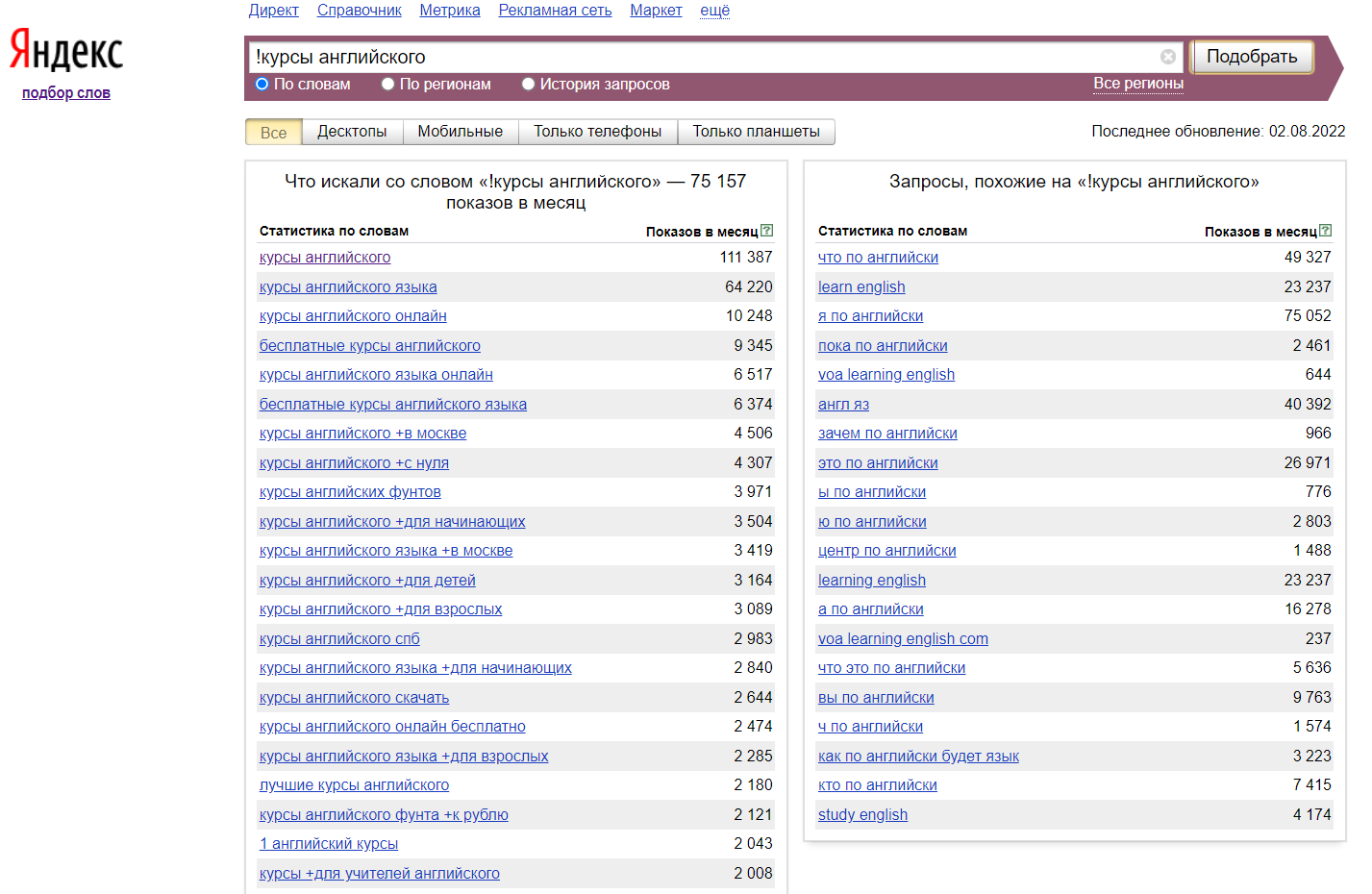
Task: Click help icon in right table header
Action: coord(1325,231)
